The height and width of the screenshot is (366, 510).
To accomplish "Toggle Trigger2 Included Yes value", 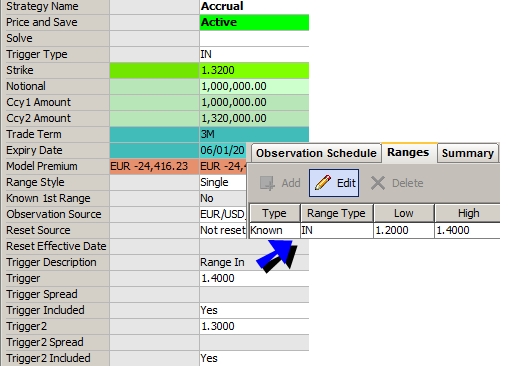I will click(x=254, y=358).
